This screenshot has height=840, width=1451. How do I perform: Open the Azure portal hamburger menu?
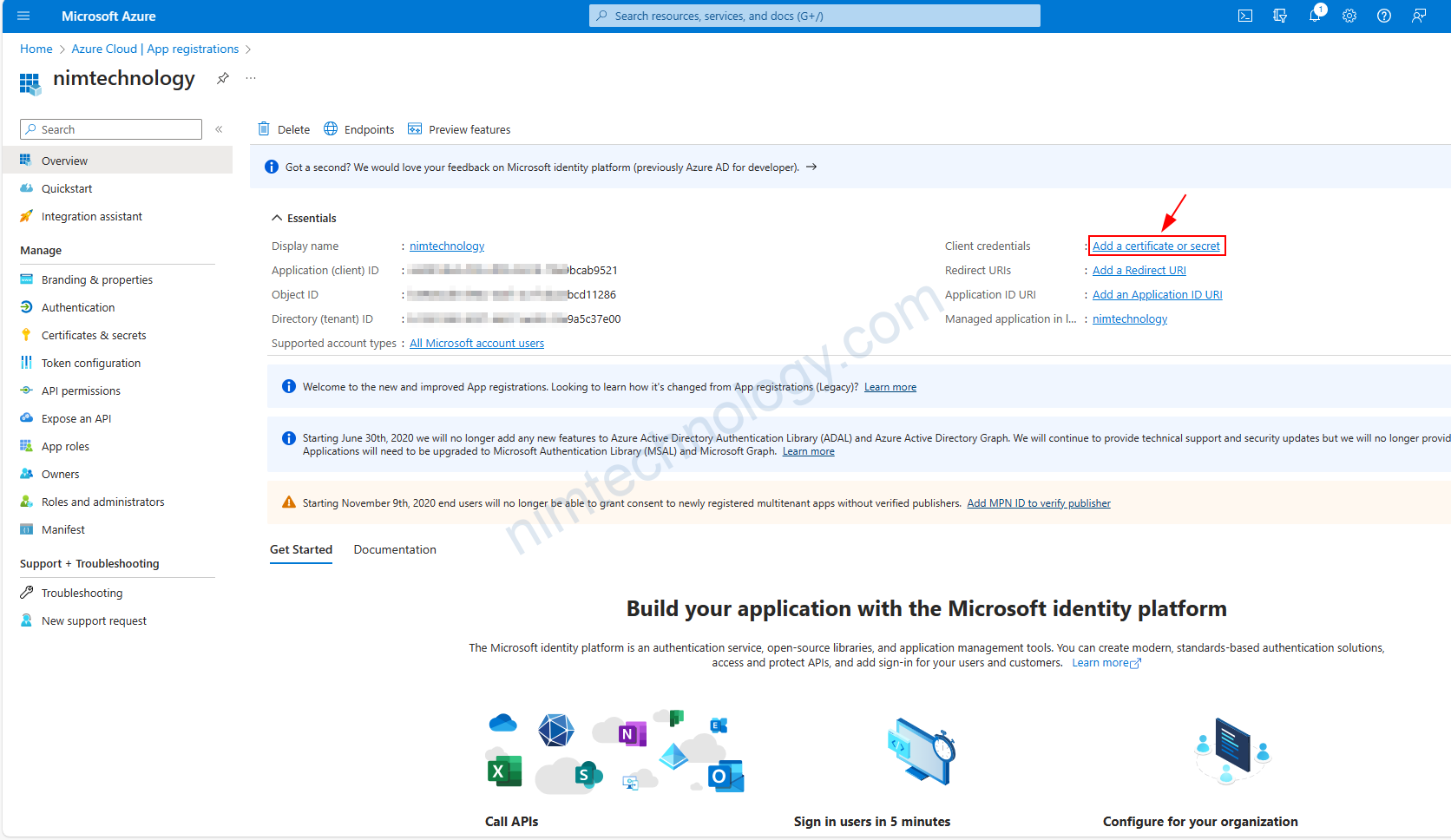[23, 16]
